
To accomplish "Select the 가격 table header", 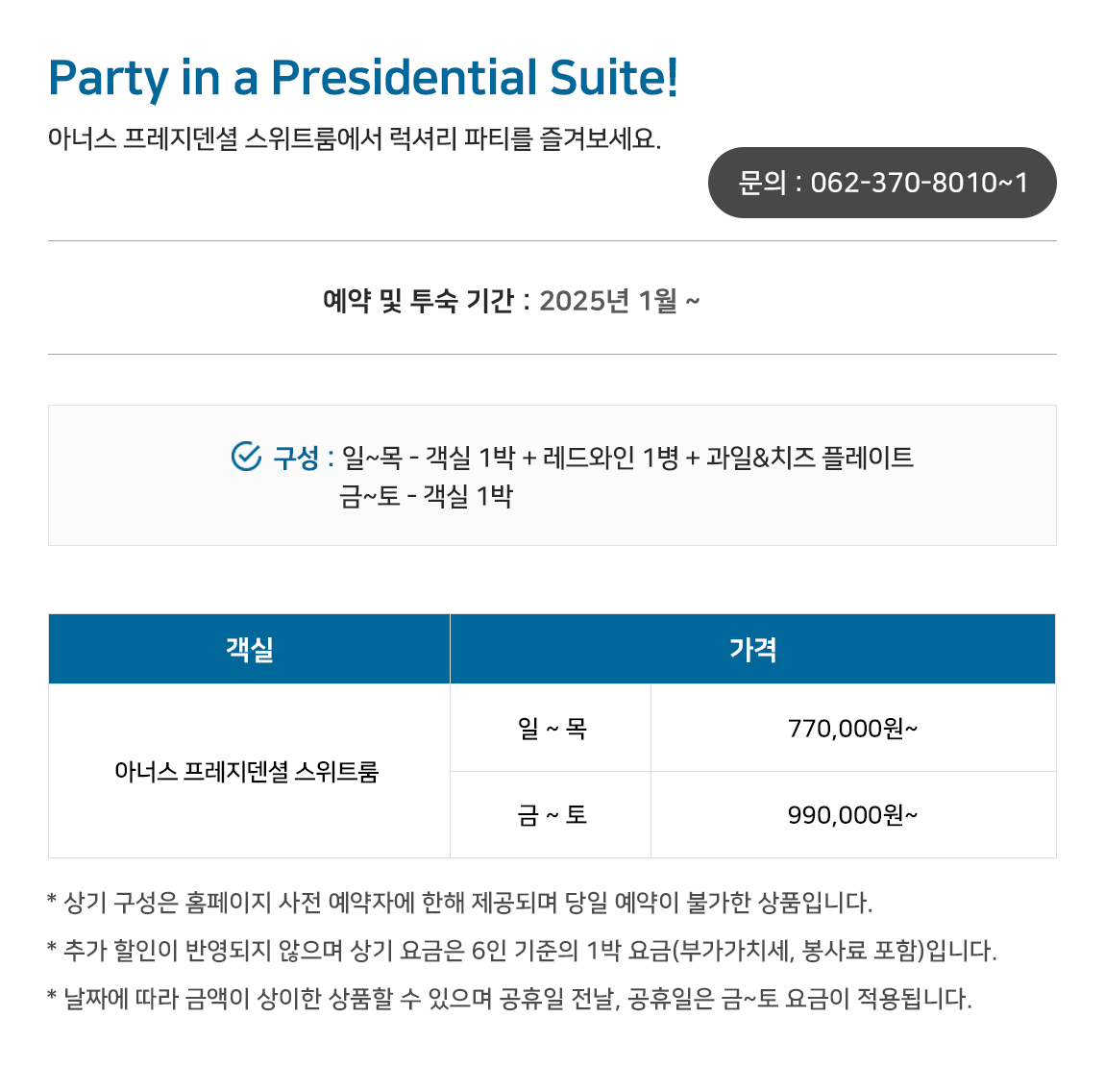I will 752,649.
